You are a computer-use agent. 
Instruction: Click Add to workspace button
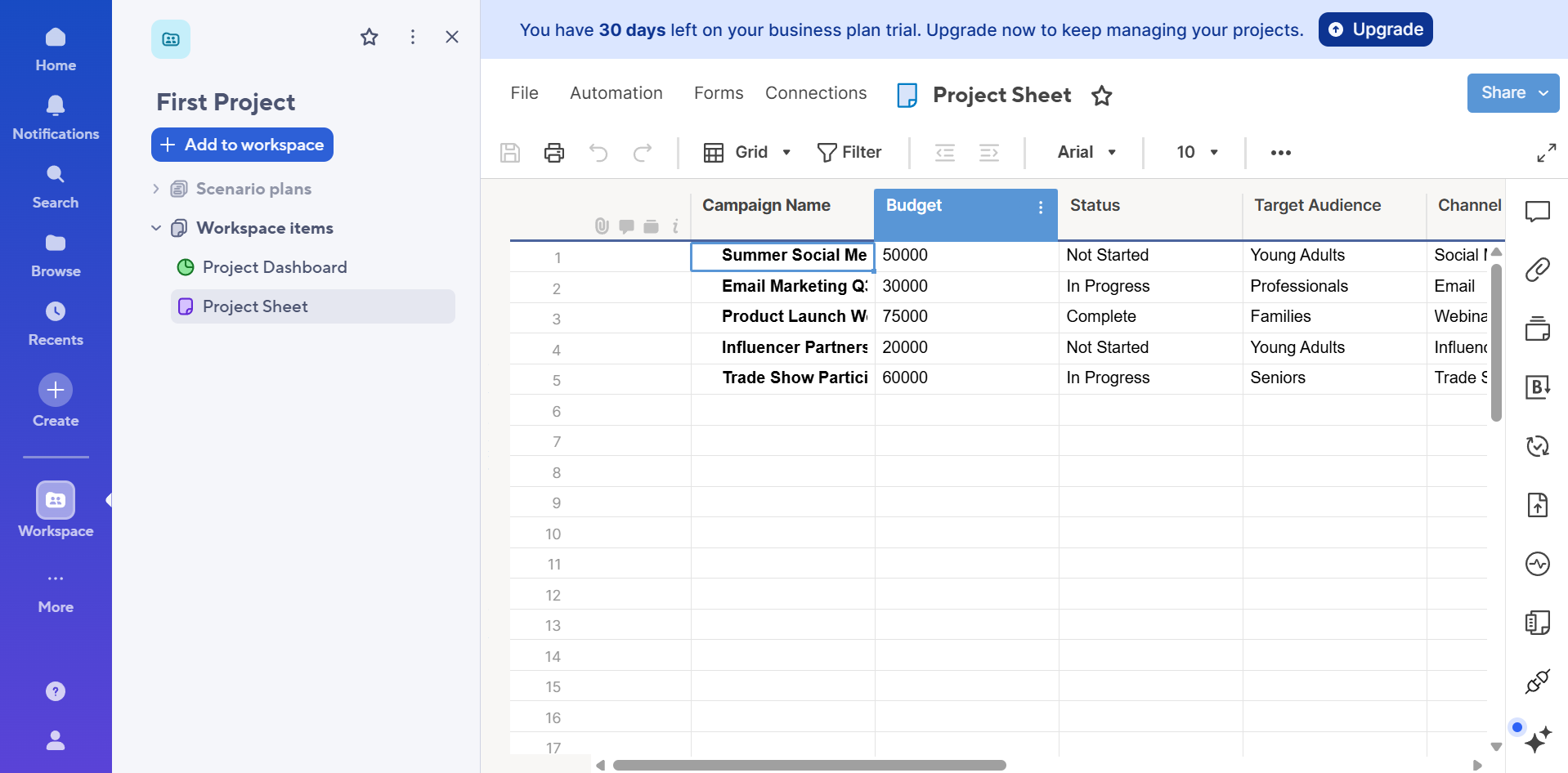pos(242,145)
